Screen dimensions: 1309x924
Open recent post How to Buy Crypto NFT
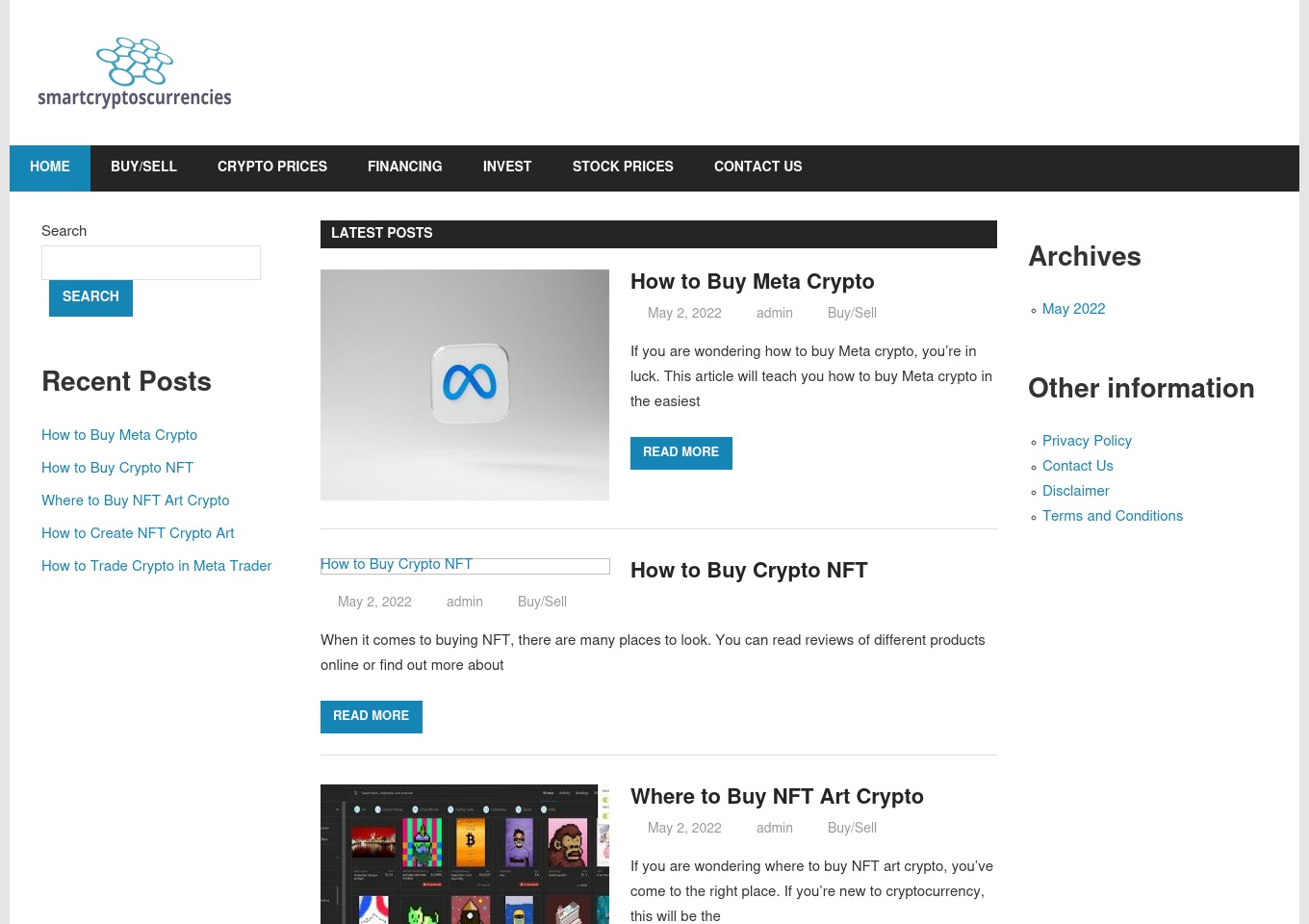(117, 469)
